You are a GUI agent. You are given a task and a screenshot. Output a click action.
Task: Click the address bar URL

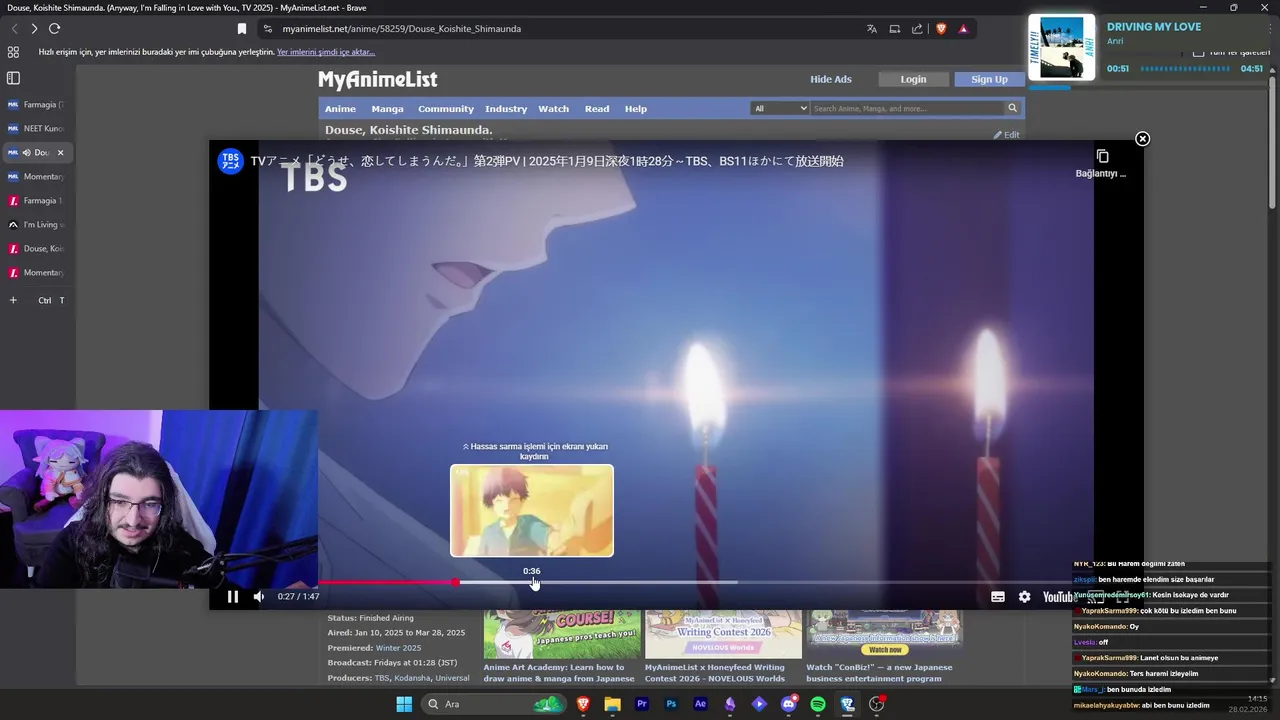click(402, 29)
